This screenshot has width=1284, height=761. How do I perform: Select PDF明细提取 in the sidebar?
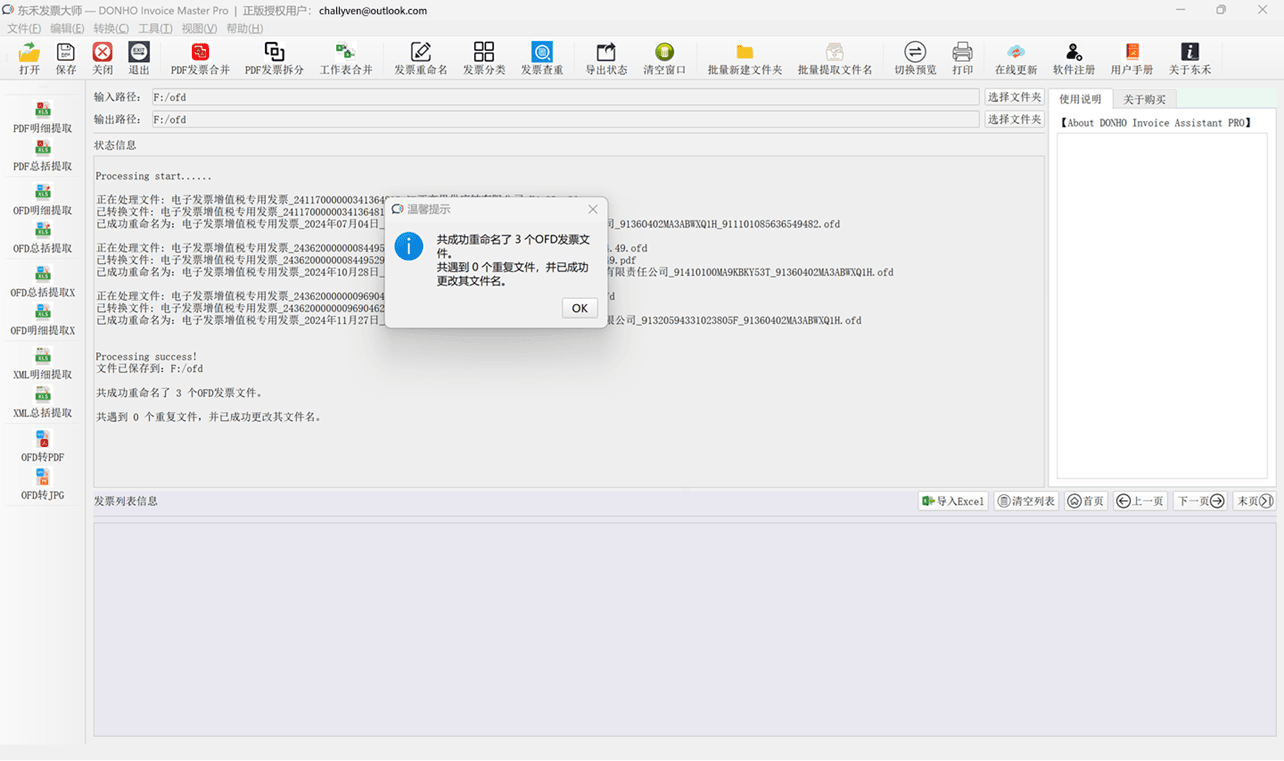43,118
